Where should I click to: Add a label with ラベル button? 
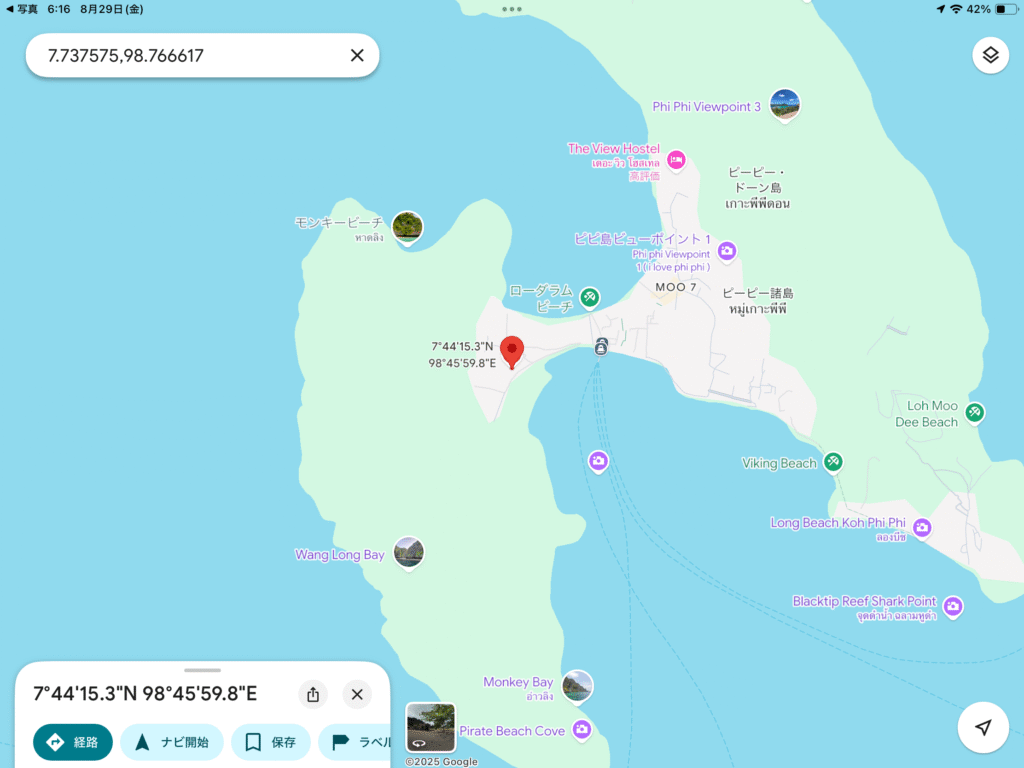(x=355, y=742)
